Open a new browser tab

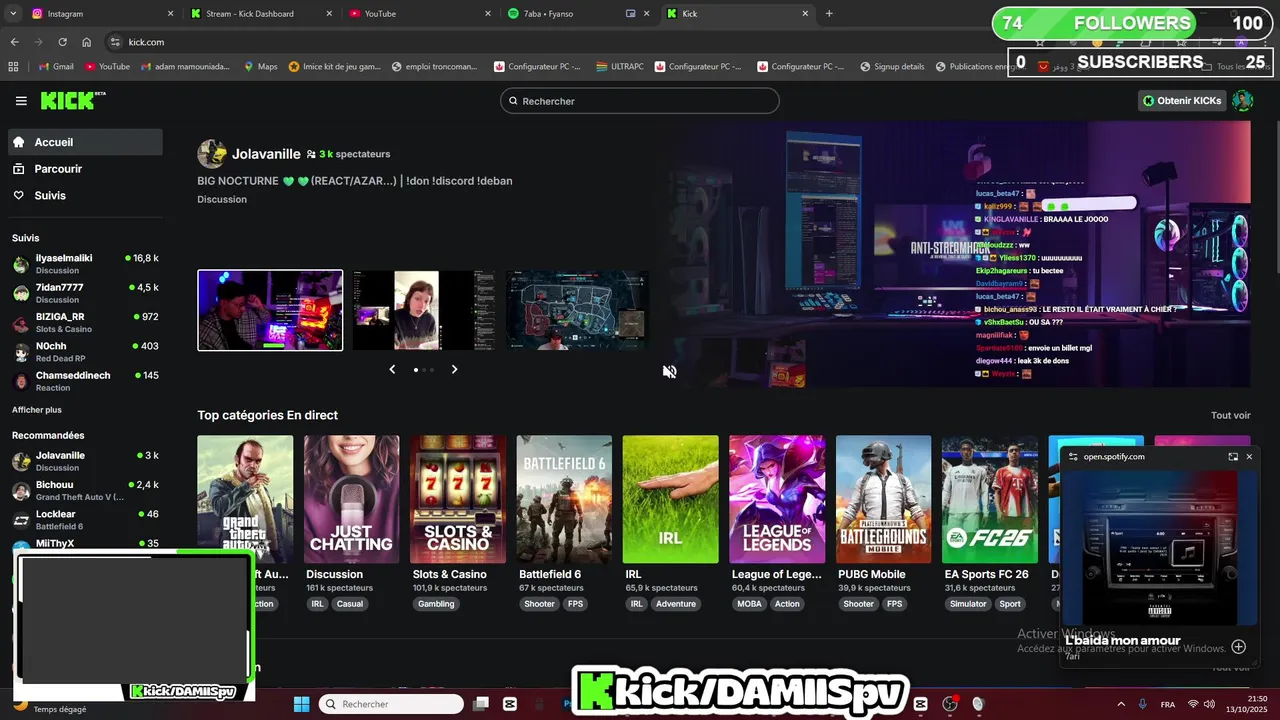click(829, 14)
